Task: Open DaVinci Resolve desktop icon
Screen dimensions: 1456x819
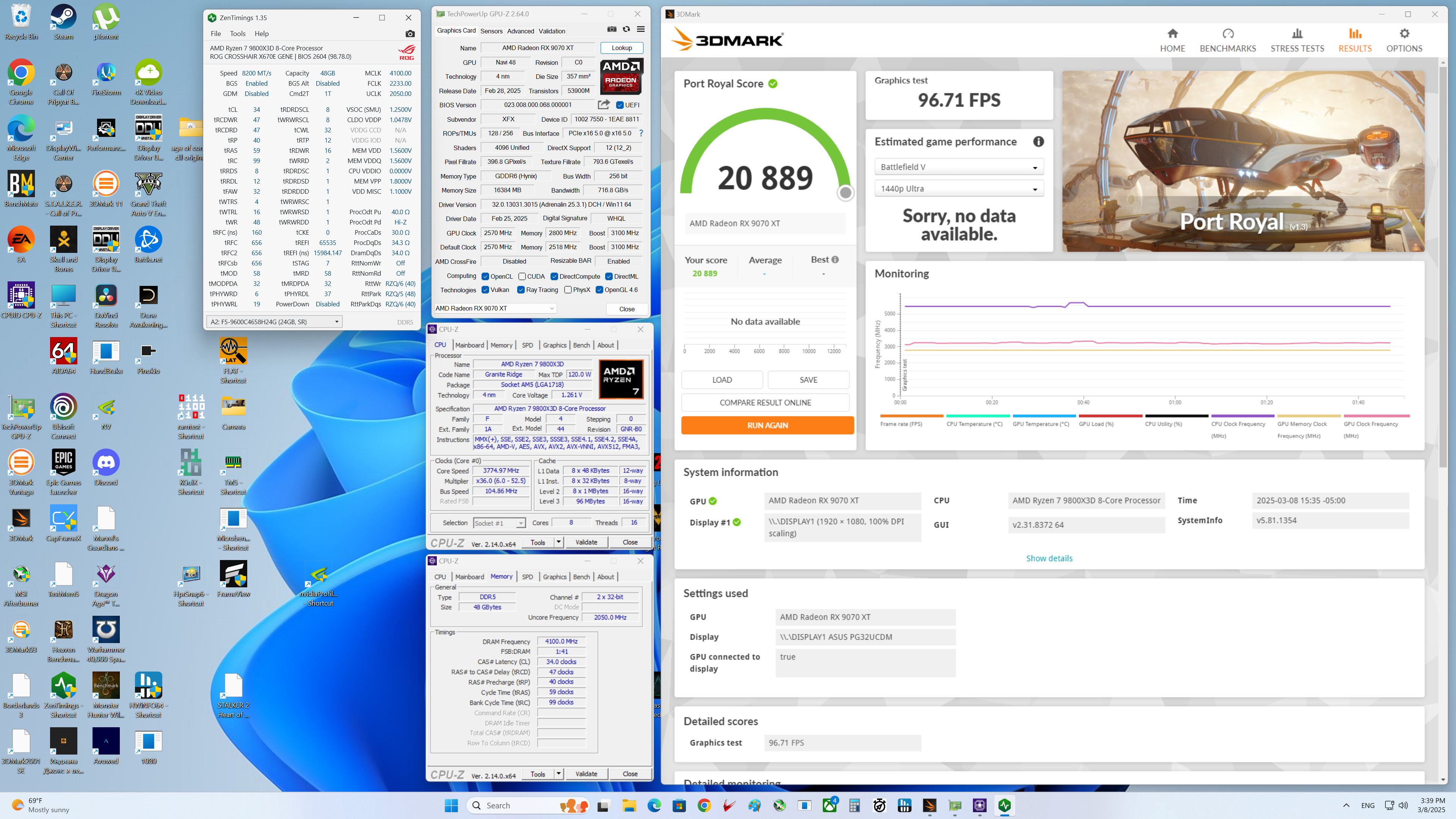Action: pyautogui.click(x=106, y=305)
